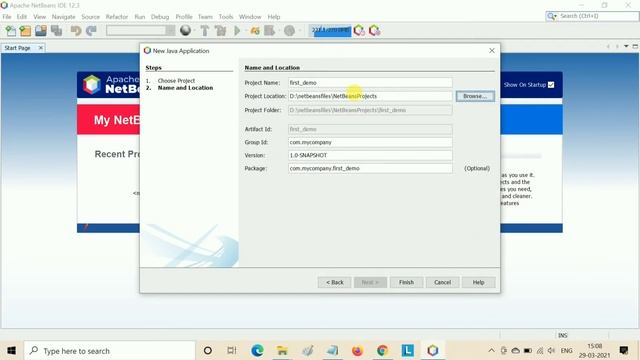Open the Window menu
Viewport: 640px width, 360px height.
[x=250, y=17]
